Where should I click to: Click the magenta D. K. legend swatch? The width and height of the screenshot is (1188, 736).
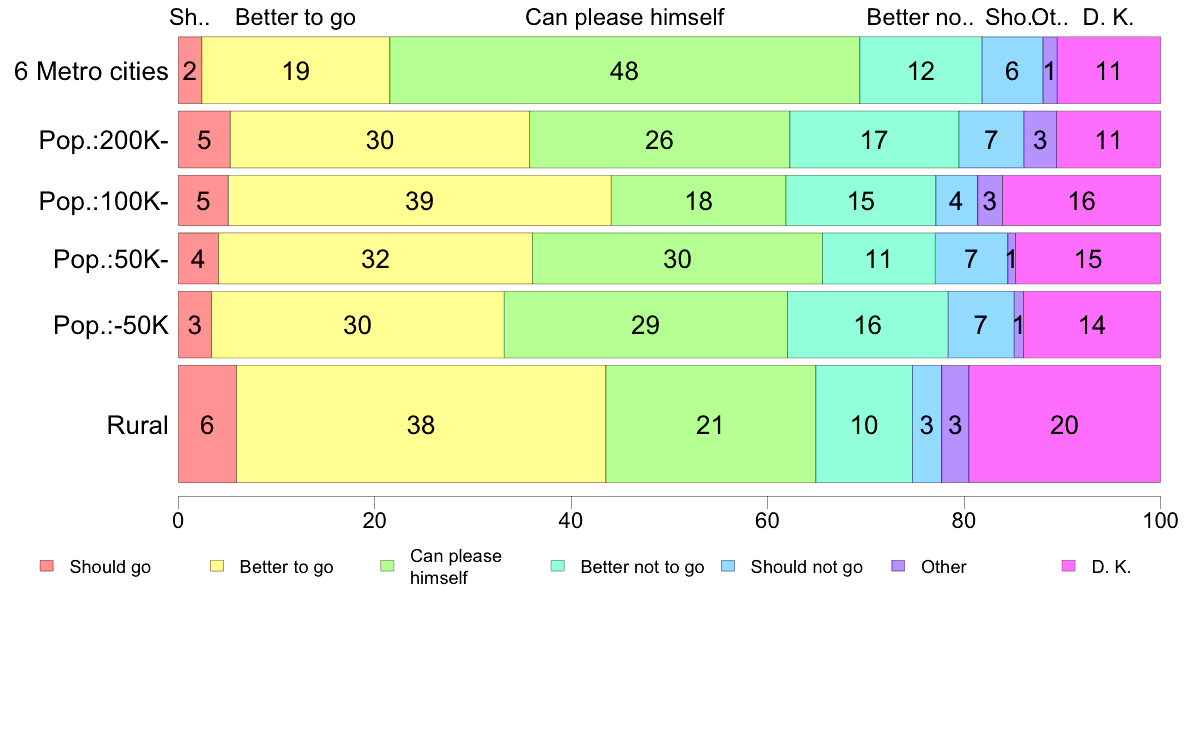(x=1069, y=566)
